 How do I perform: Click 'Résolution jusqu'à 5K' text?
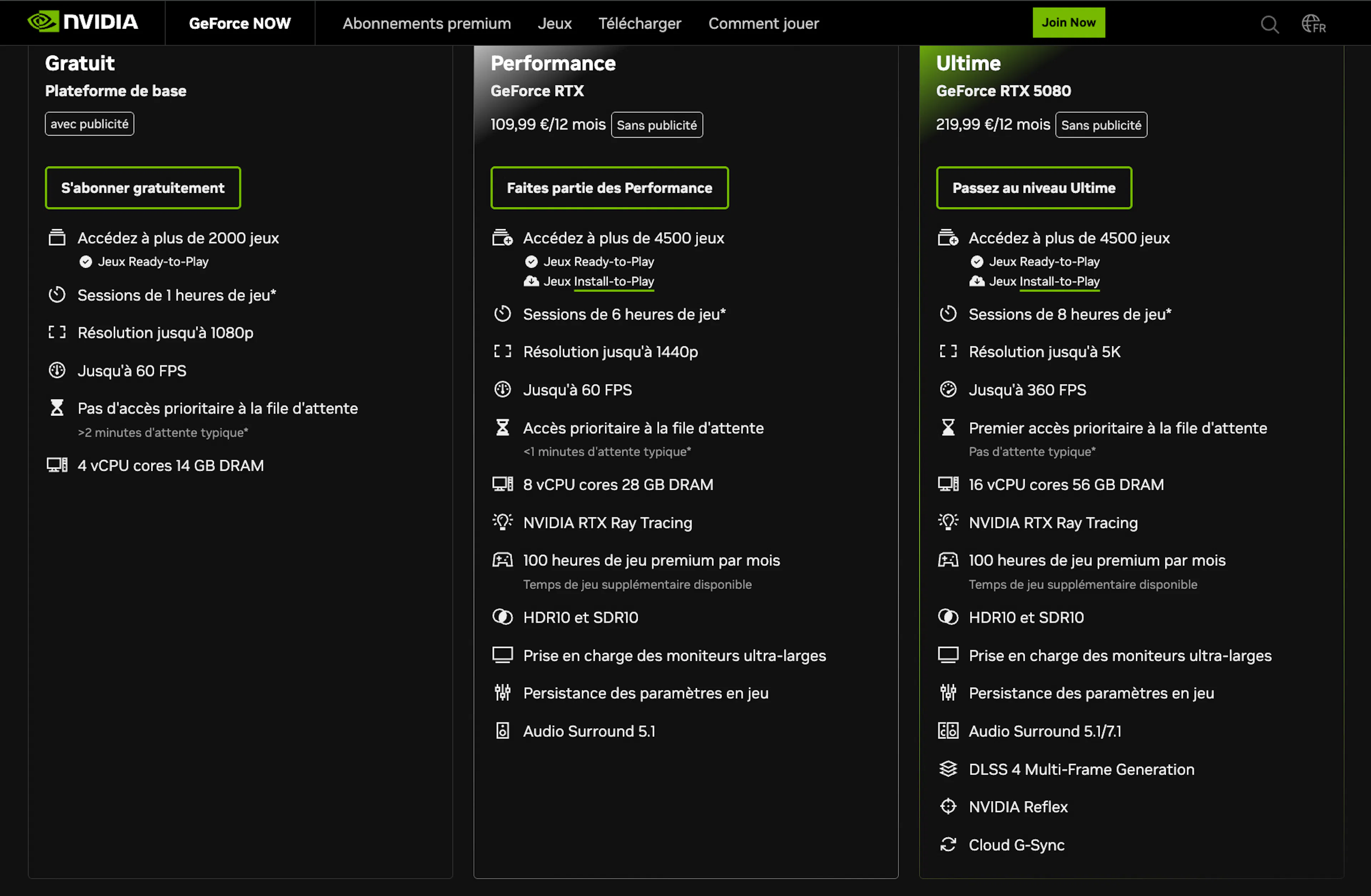(1044, 351)
